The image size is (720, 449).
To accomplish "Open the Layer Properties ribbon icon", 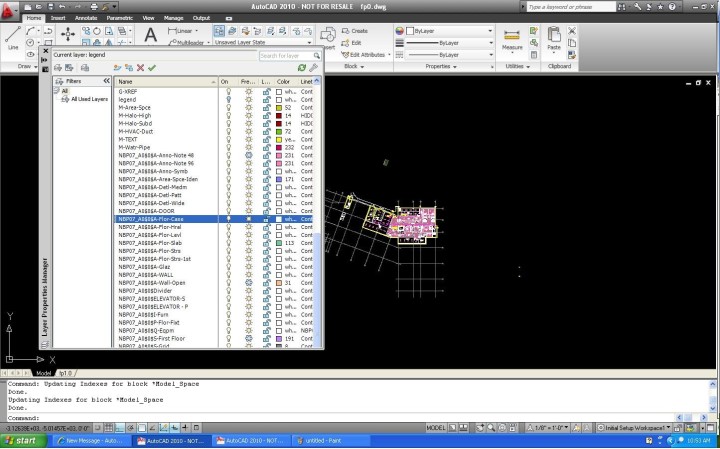I will click(219, 31).
